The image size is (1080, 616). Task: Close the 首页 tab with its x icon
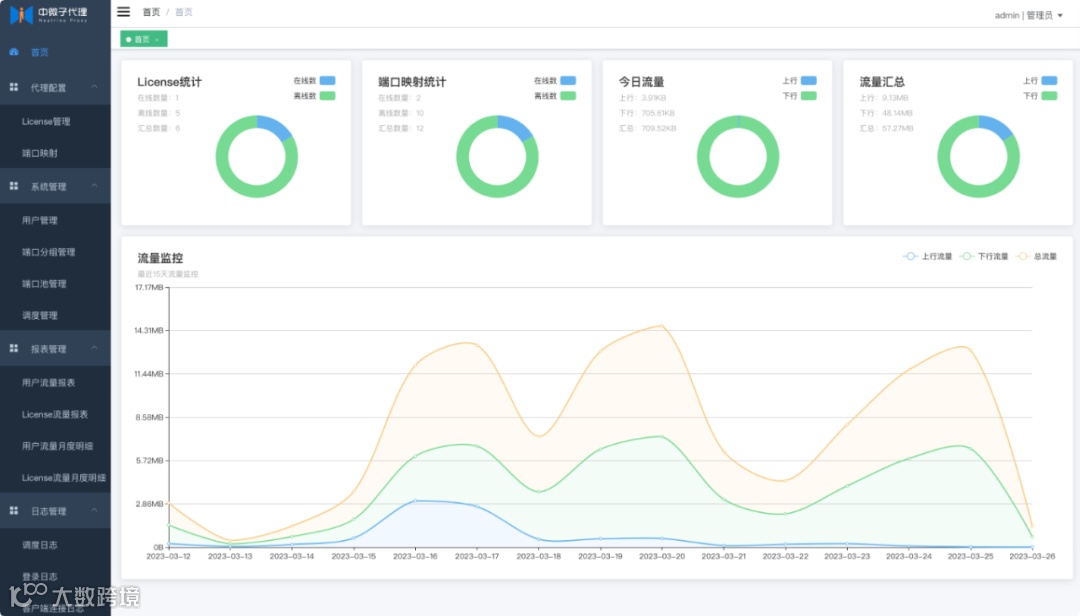157,39
